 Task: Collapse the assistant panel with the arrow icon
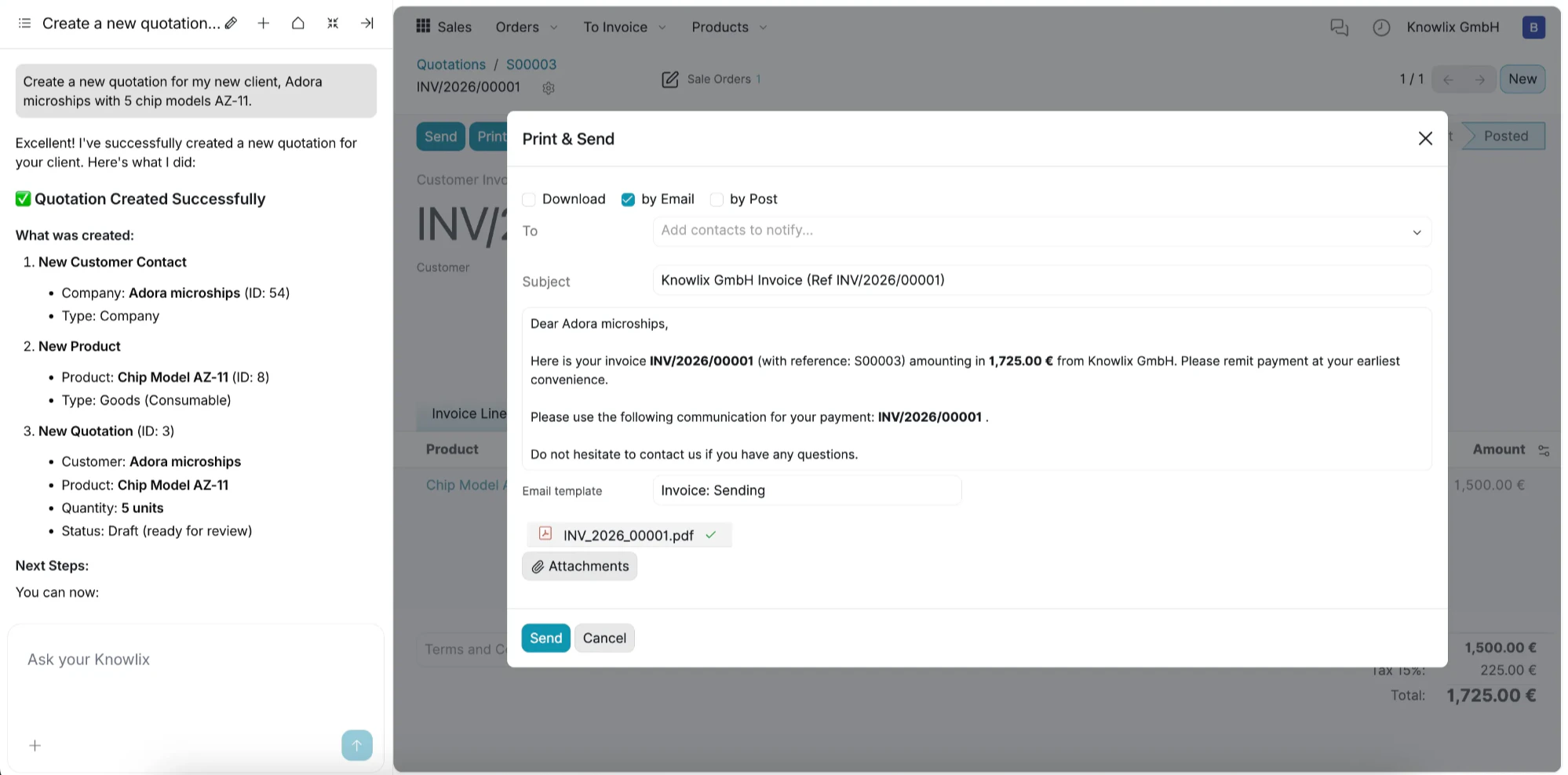tap(366, 24)
